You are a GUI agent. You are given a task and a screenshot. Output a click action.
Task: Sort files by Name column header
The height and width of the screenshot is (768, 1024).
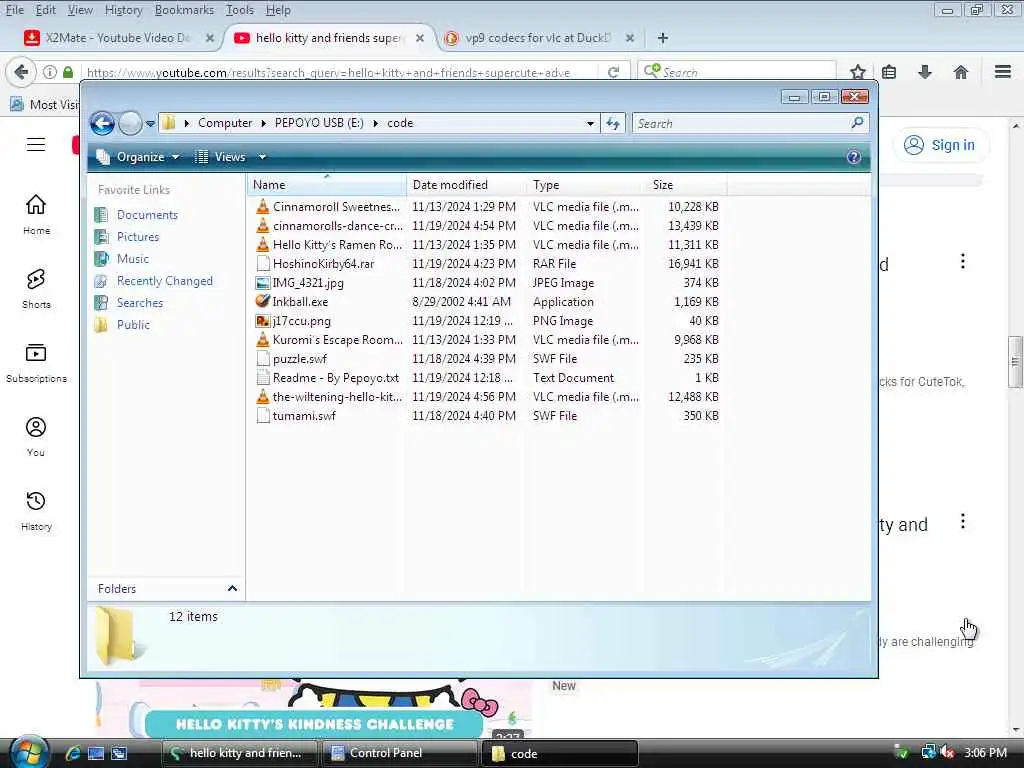(327, 185)
